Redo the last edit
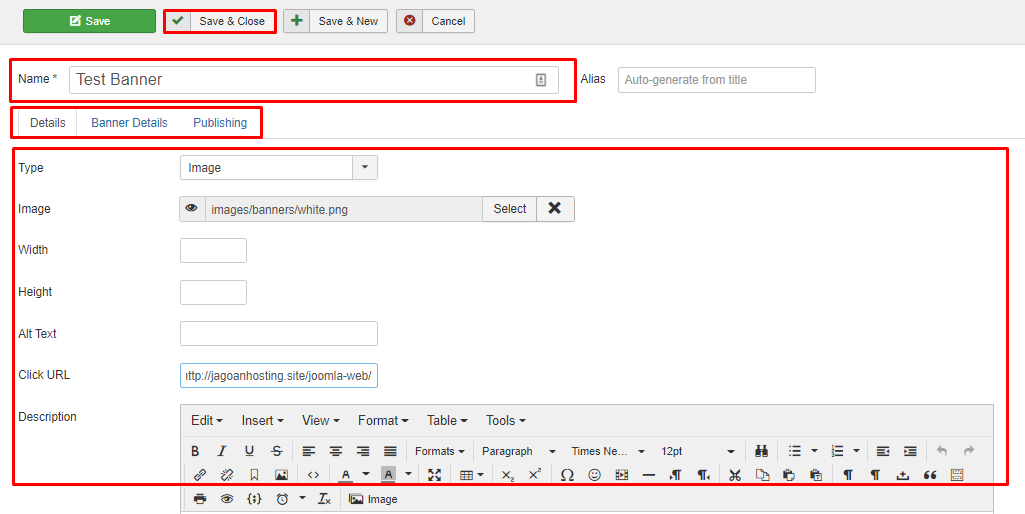 [x=969, y=451]
